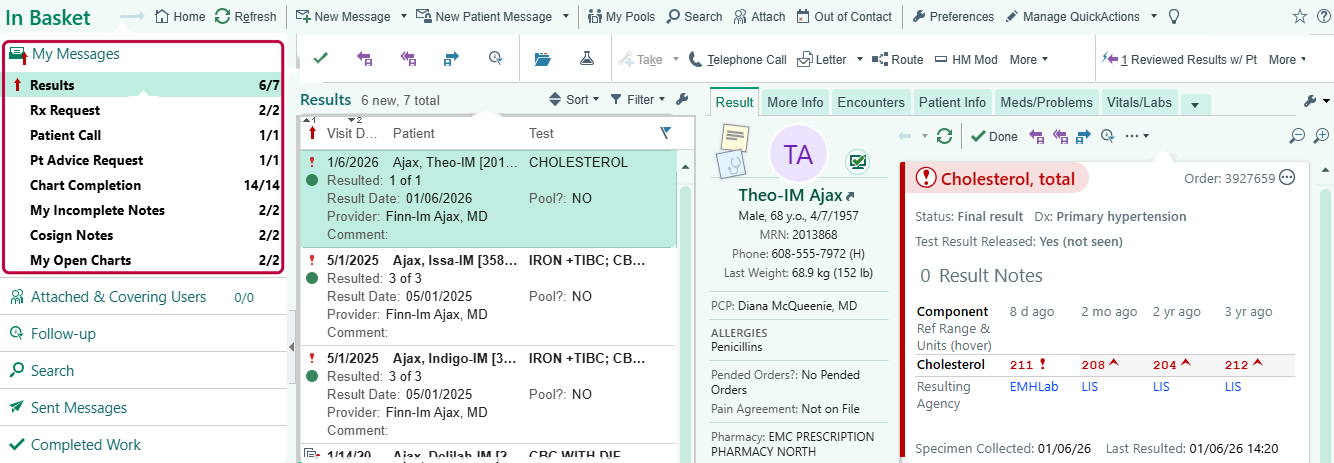
Task: Click Done in result pane toolbar
Action: tap(994, 136)
